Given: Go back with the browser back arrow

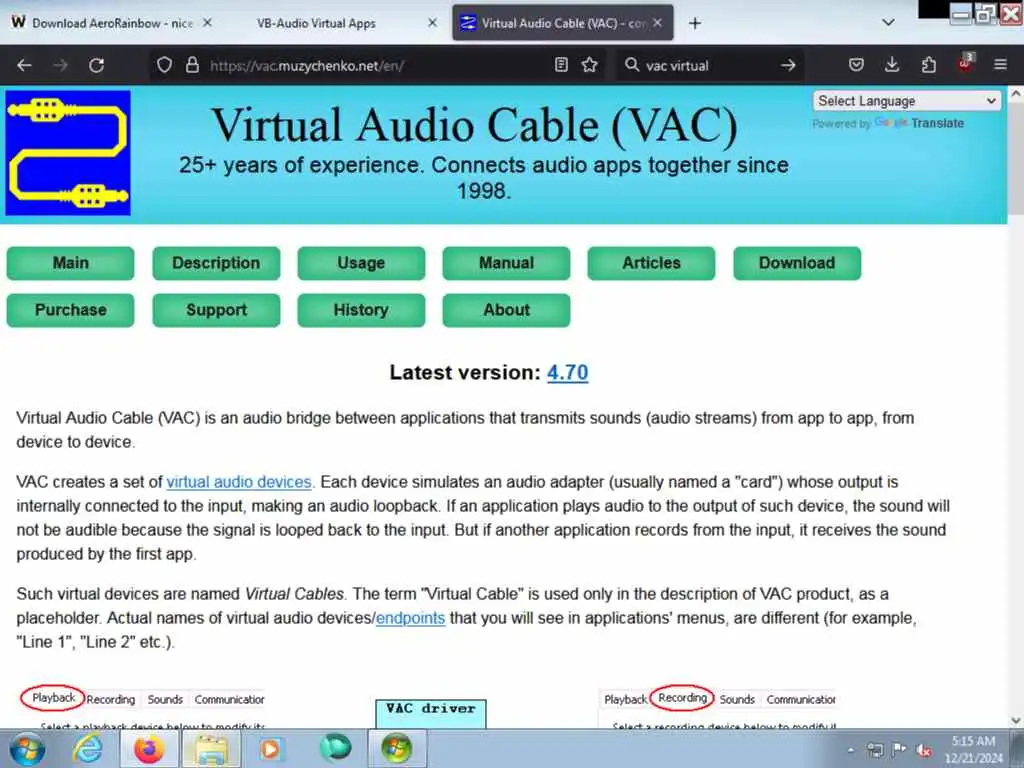Looking at the screenshot, I should tap(24, 65).
